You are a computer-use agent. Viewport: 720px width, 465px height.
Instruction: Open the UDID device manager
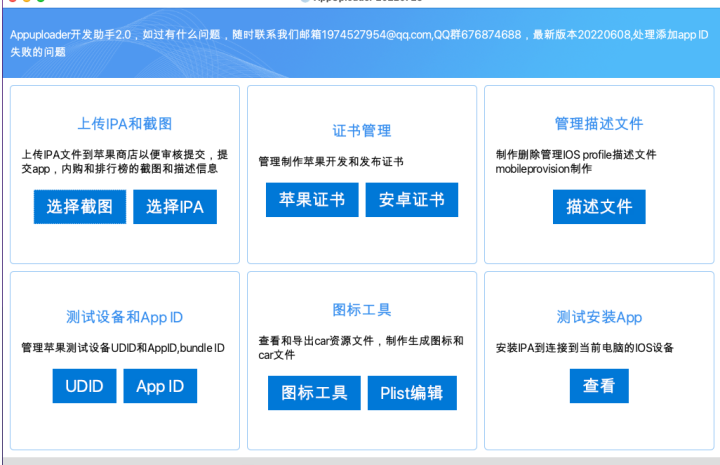84,386
